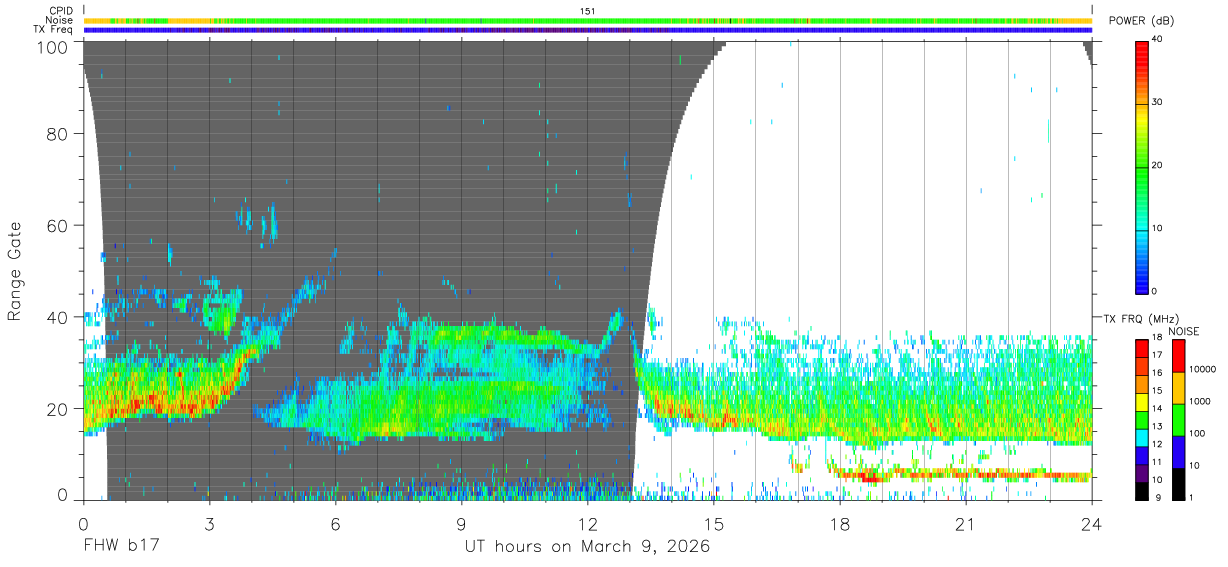Click the 21 tick on UT hours axis
This screenshot has height=567, width=1228.
966,523
